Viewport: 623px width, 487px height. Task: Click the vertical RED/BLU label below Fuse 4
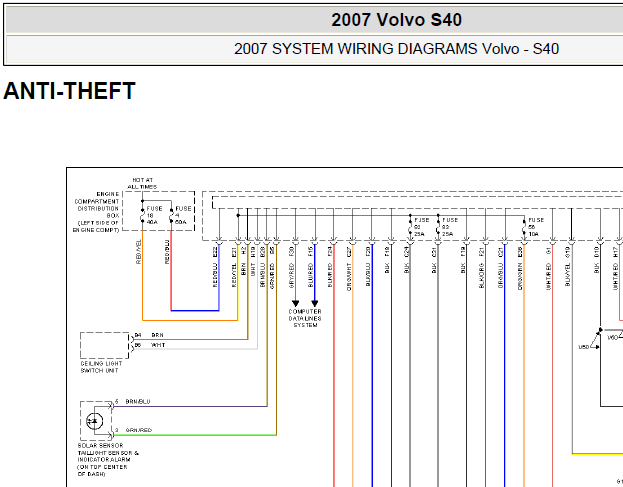click(167, 251)
